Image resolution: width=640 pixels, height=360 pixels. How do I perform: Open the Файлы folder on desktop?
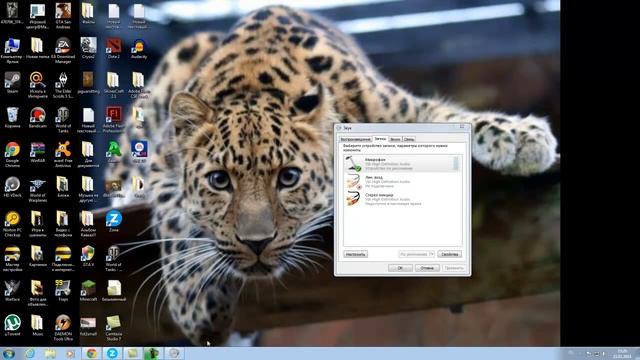point(88,13)
